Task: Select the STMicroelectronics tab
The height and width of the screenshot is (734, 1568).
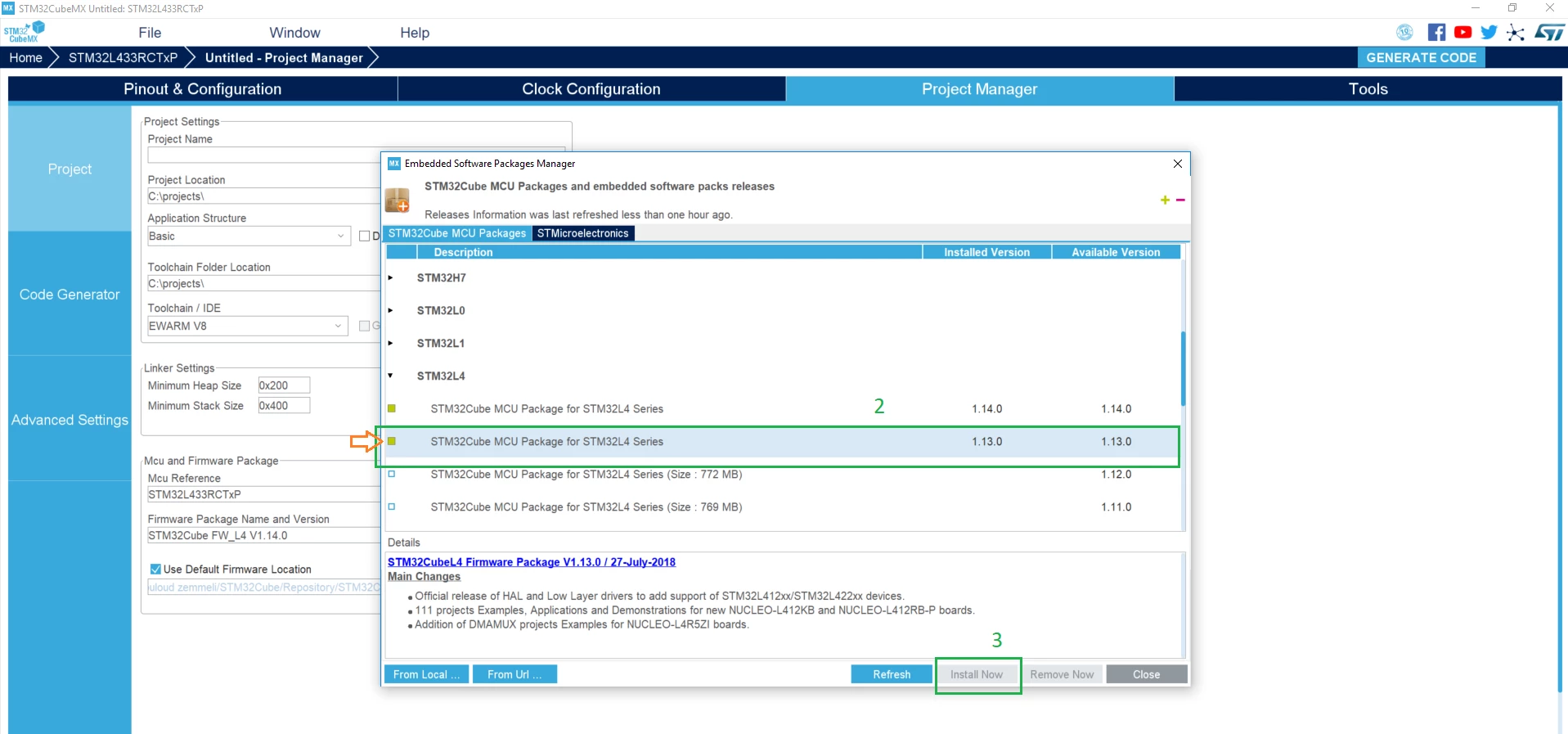Action: click(583, 233)
